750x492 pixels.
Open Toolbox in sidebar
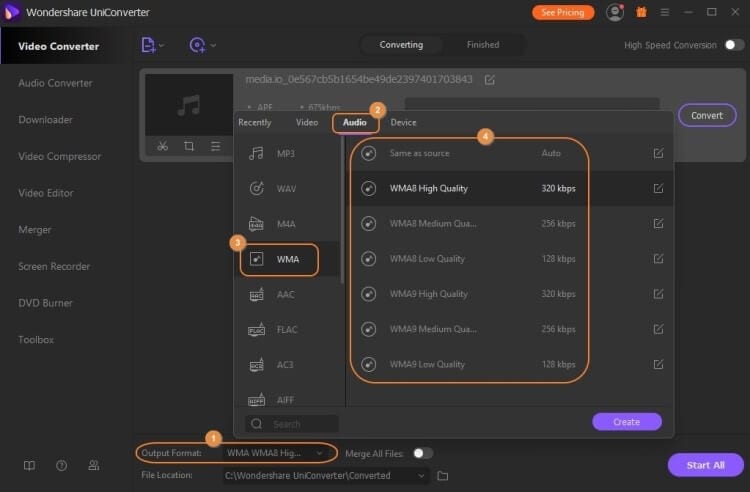click(36, 339)
